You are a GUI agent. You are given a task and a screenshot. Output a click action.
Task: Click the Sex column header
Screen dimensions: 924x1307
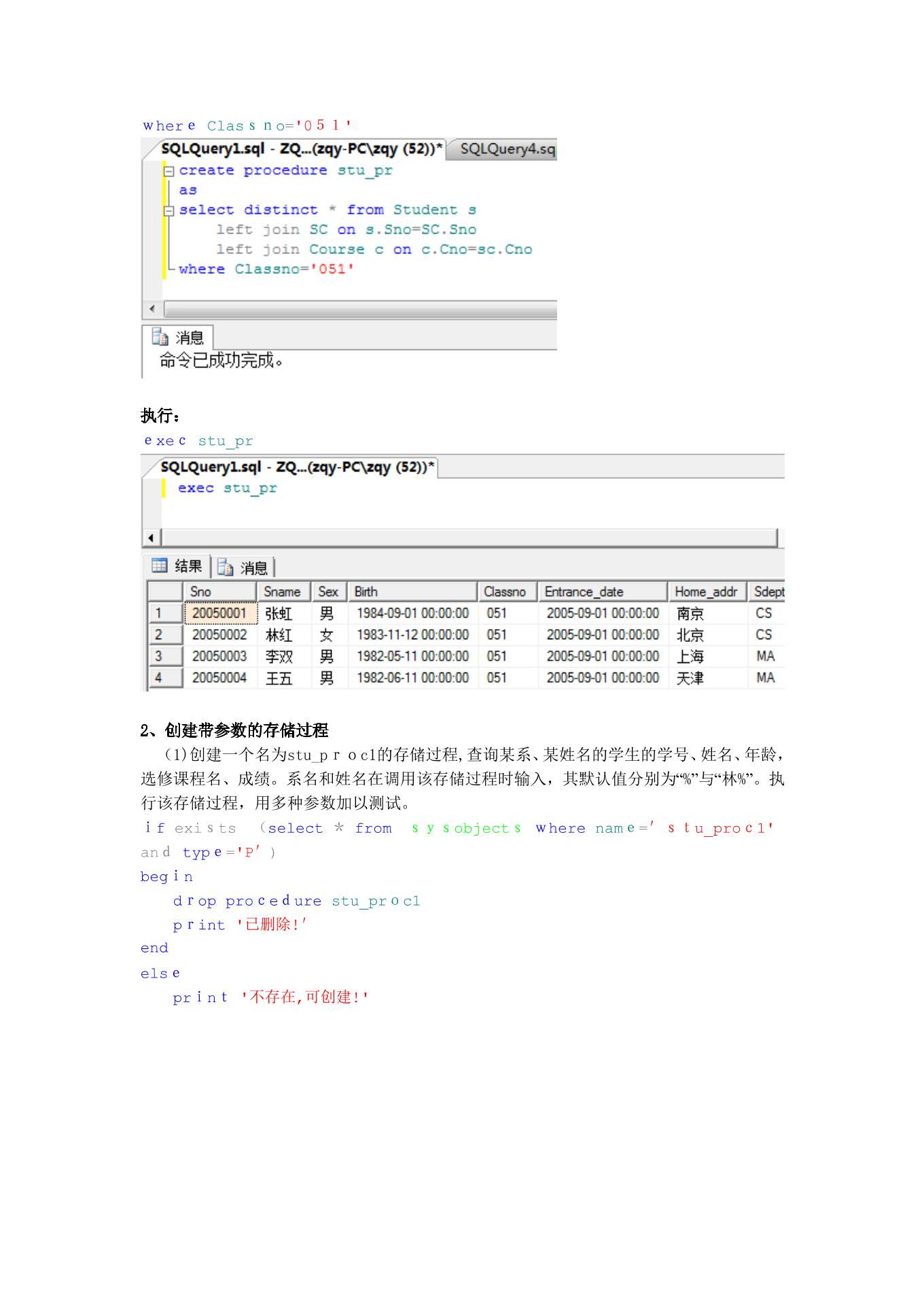click(x=330, y=592)
